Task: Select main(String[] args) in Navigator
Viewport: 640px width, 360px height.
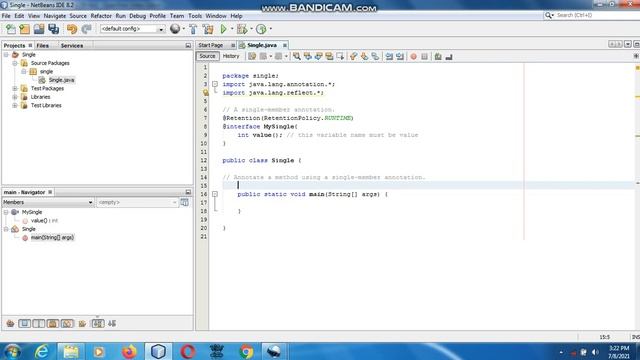Action: (x=52, y=237)
